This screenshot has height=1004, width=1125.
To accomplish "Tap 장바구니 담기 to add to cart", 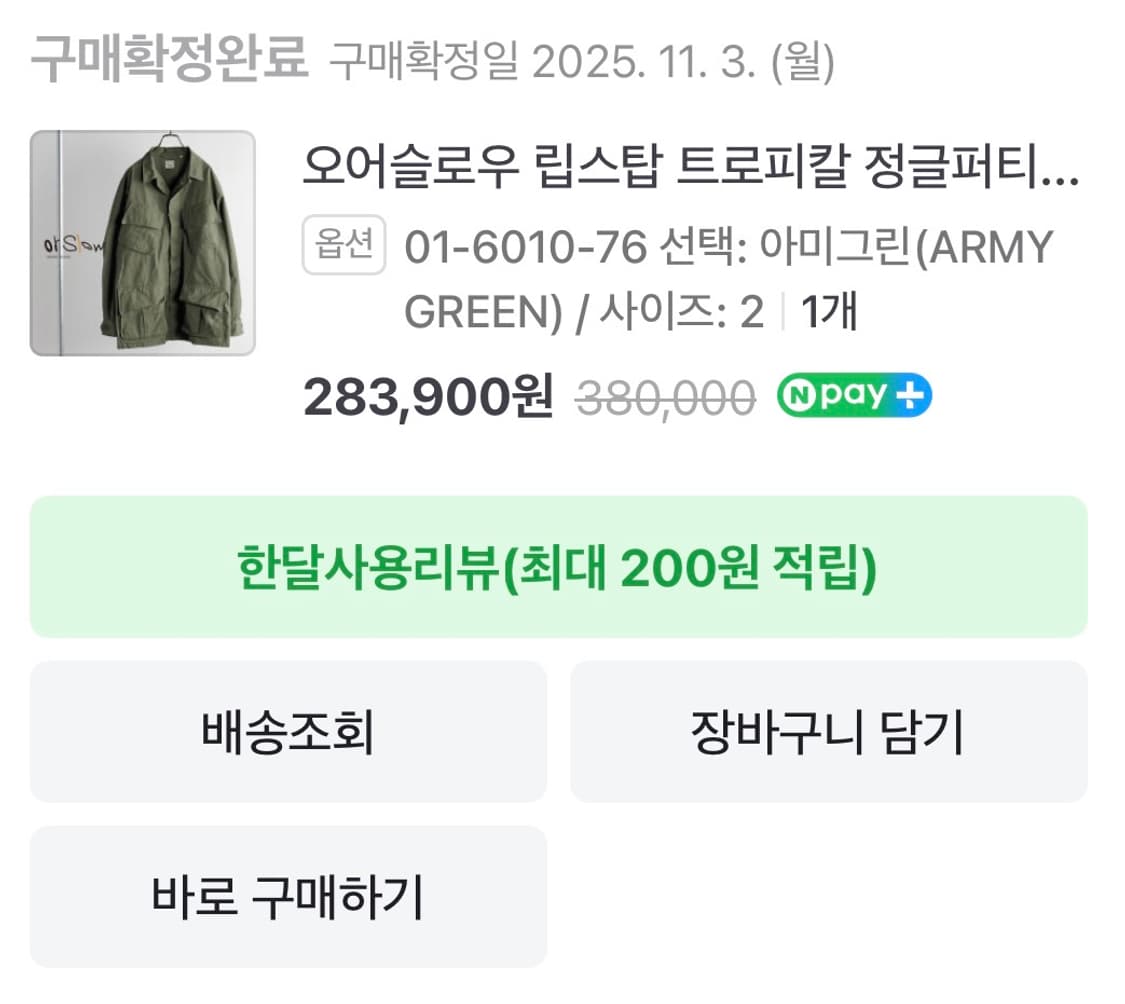I will 828,731.
